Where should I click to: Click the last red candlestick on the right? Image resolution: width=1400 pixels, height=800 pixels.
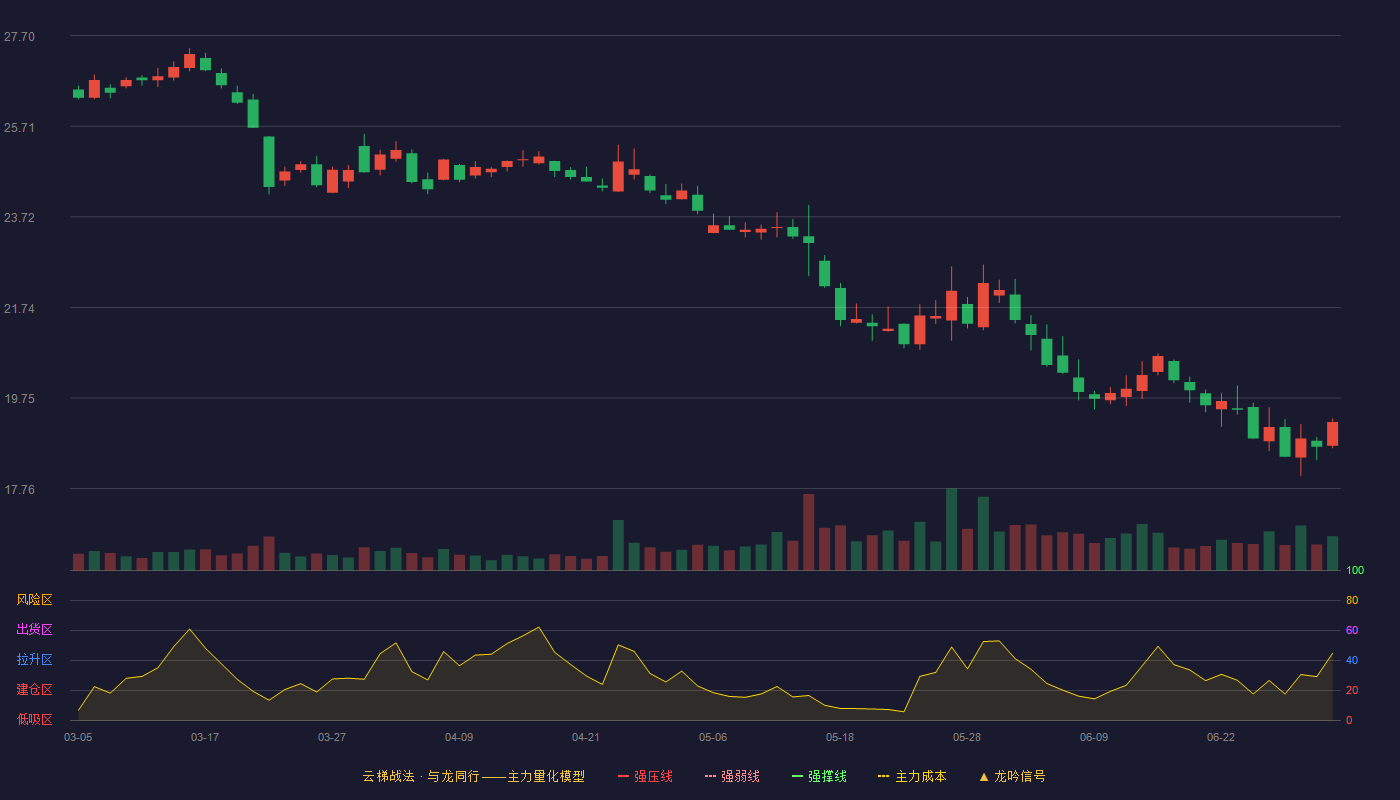[1332, 433]
